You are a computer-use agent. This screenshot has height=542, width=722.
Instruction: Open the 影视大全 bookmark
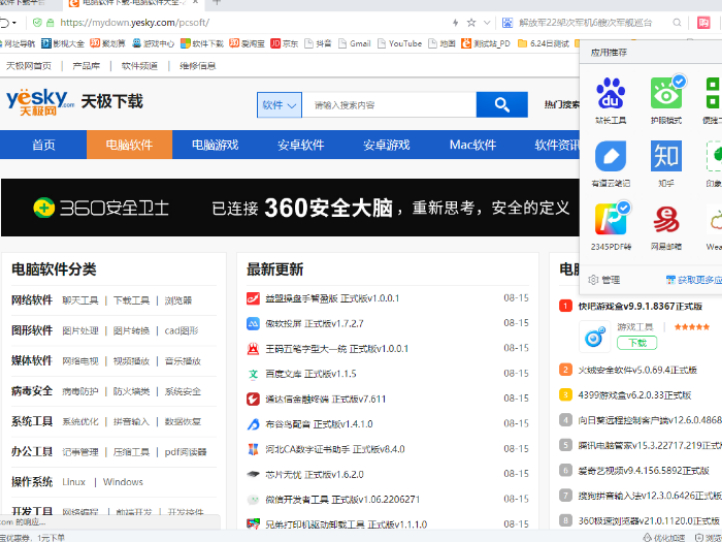coord(63,43)
